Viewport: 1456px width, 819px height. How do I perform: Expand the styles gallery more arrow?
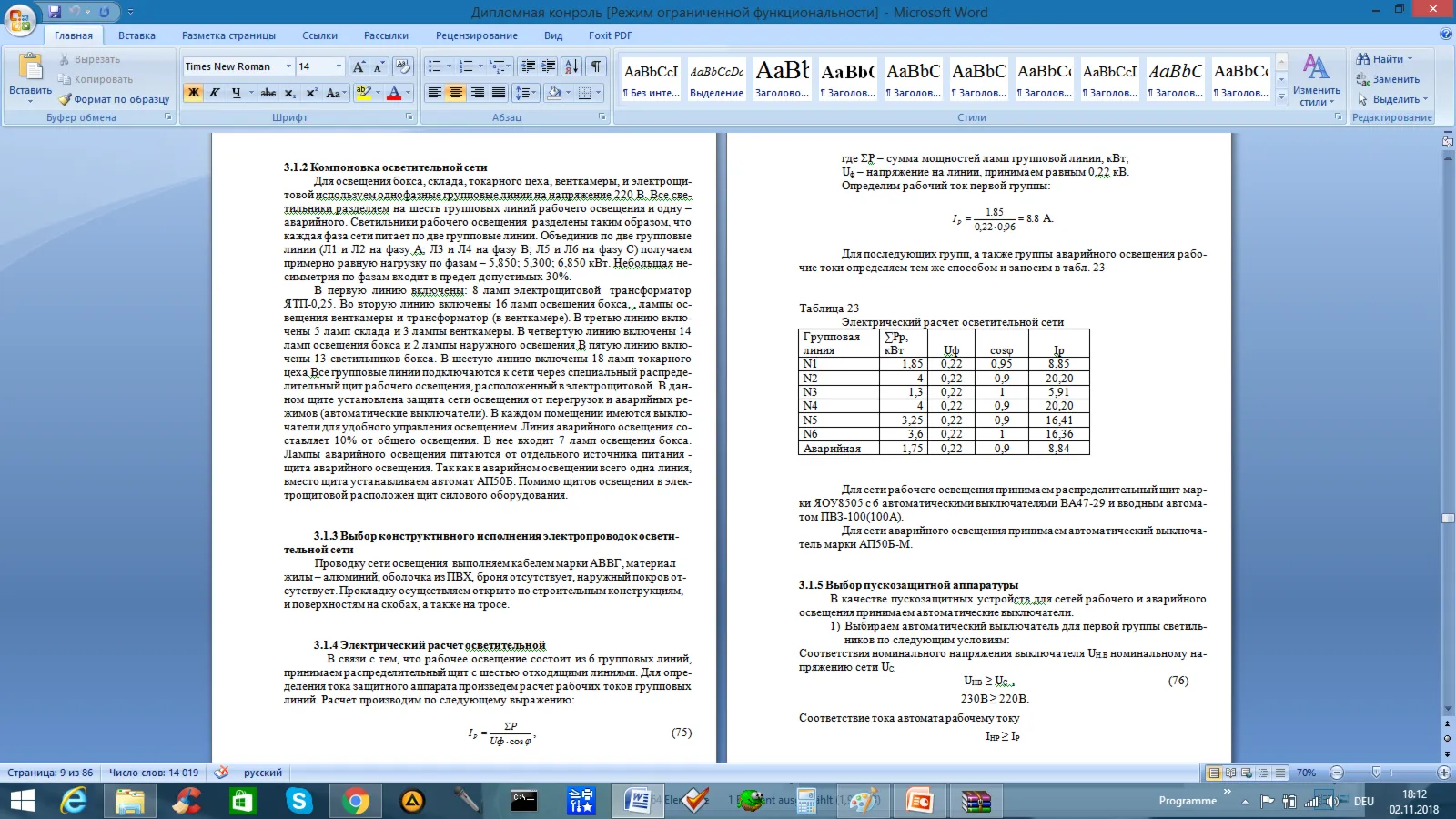pos(1281,96)
